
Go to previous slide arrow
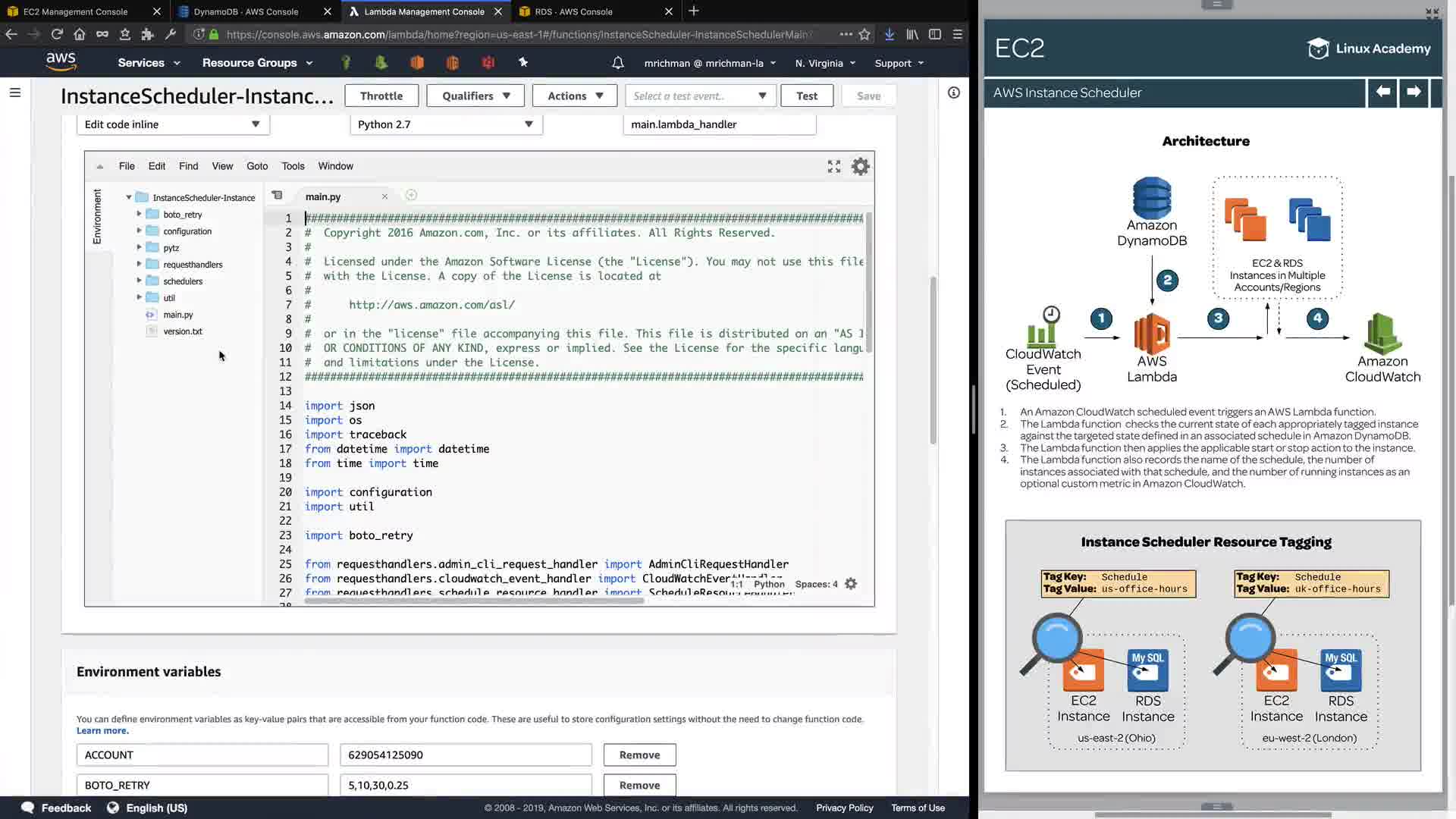[x=1382, y=93]
